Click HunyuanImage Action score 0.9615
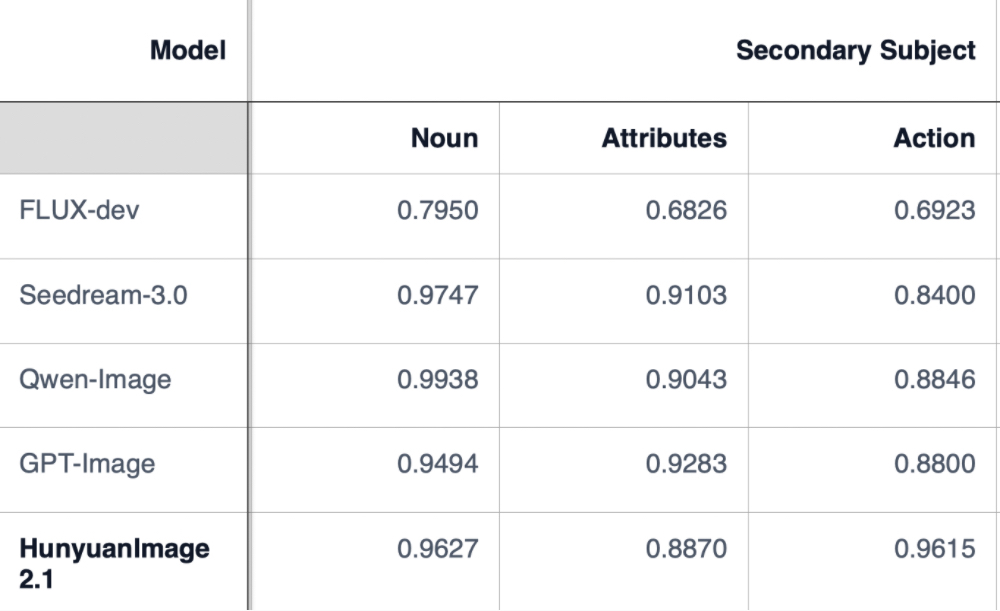Image resolution: width=1000 pixels, height=611 pixels. point(934,548)
